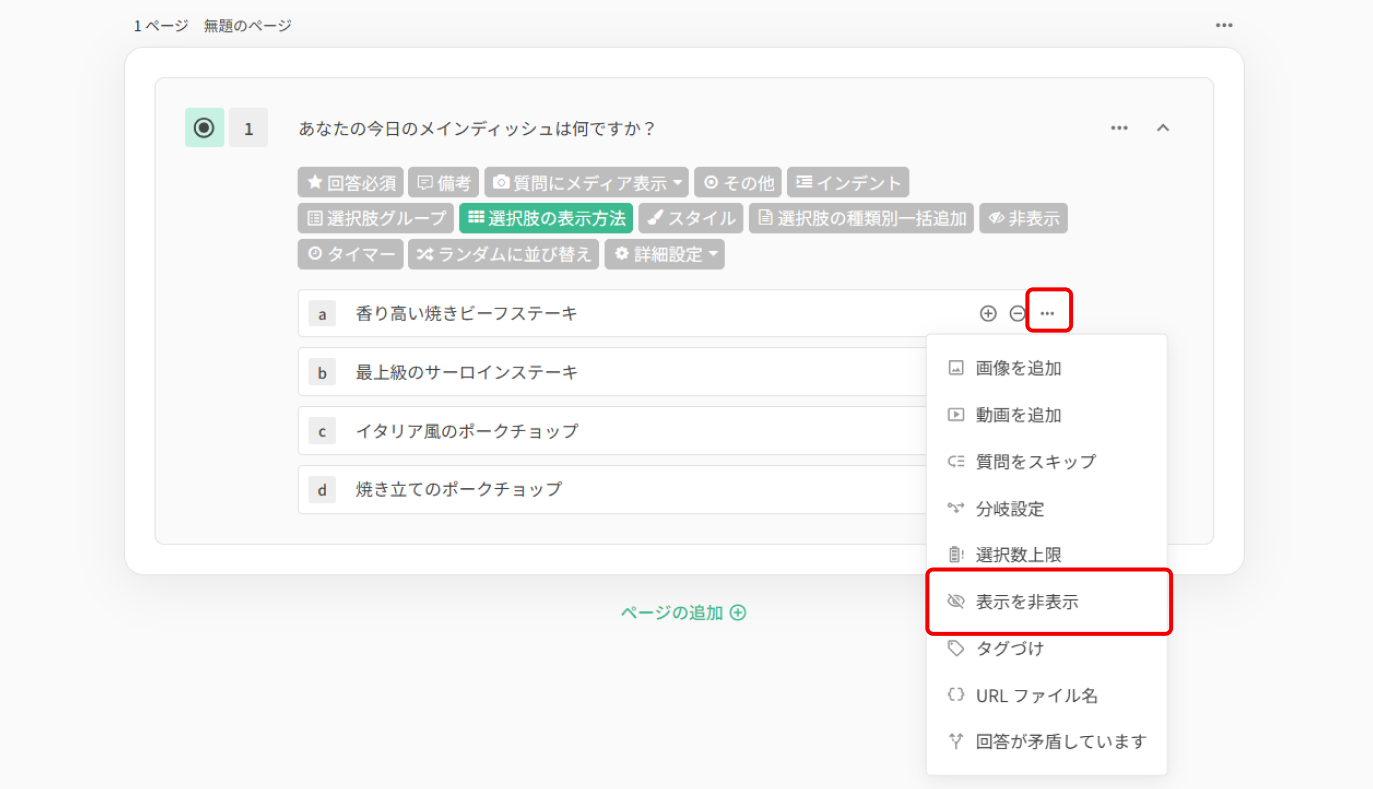Choose 表示を非表示 menu entry

(1047, 602)
